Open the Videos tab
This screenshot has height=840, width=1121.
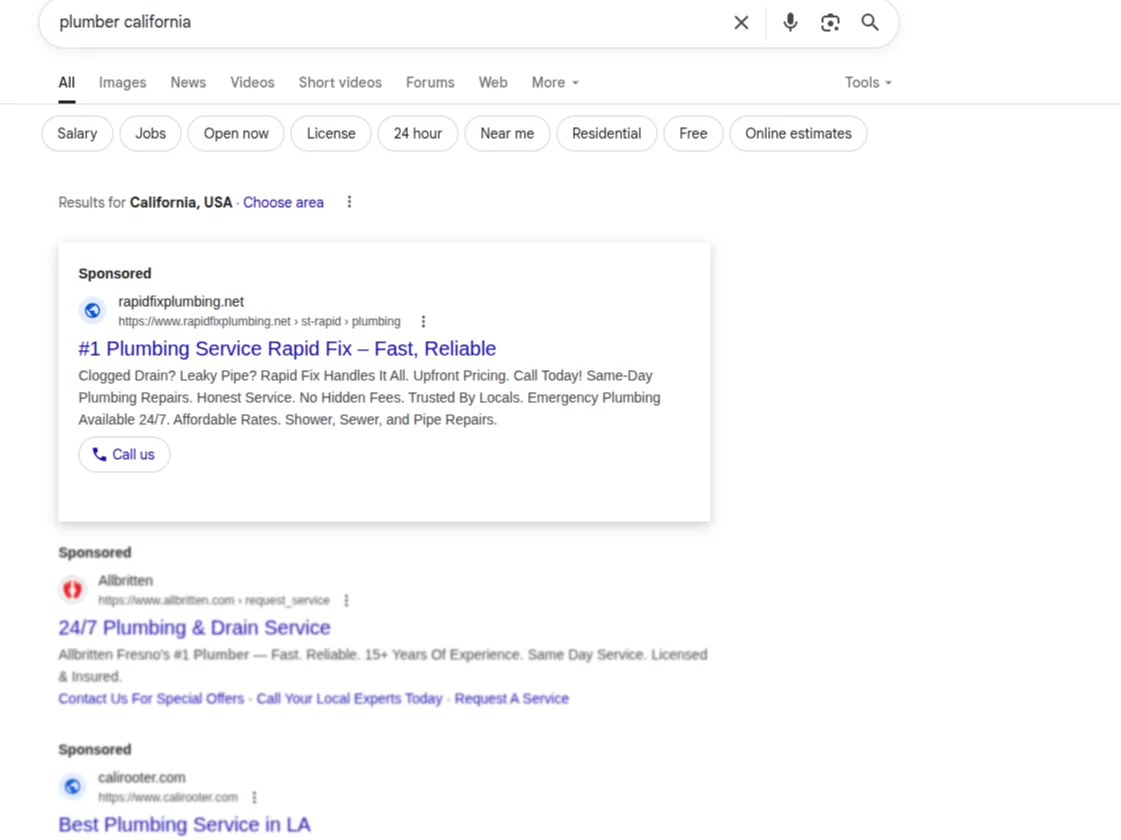click(x=252, y=83)
